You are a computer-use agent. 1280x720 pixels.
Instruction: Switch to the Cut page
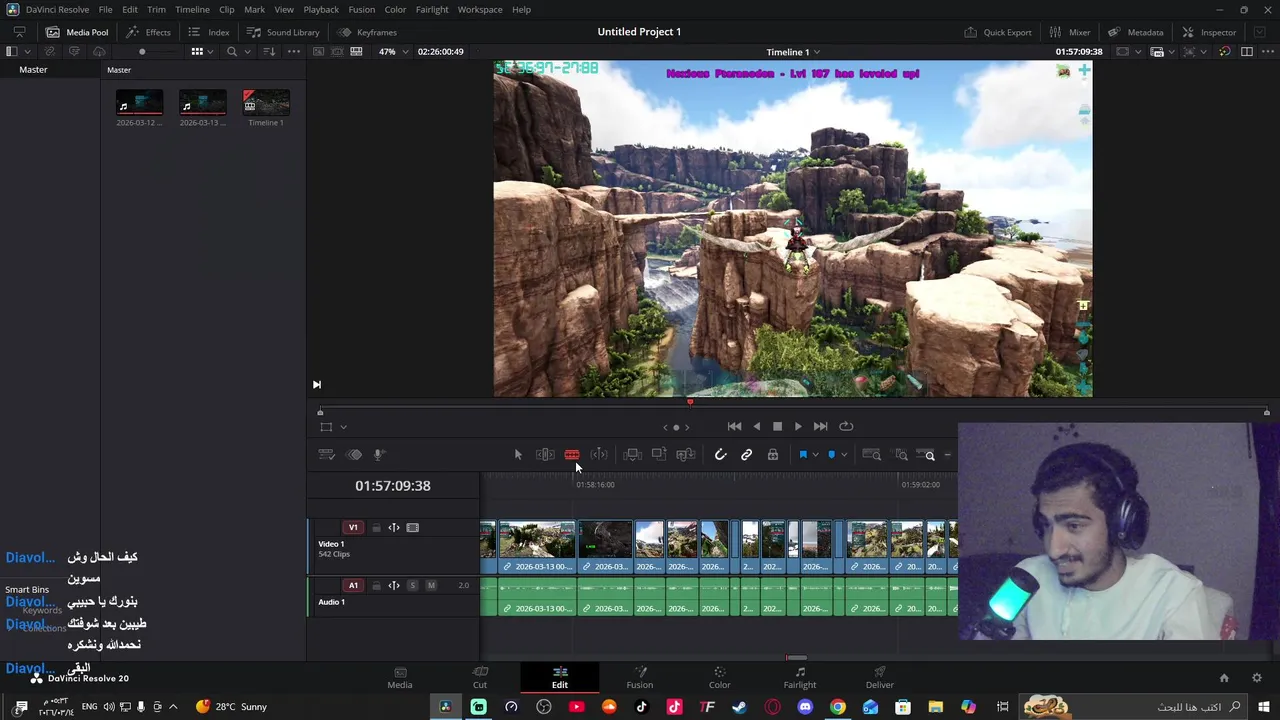tap(480, 678)
